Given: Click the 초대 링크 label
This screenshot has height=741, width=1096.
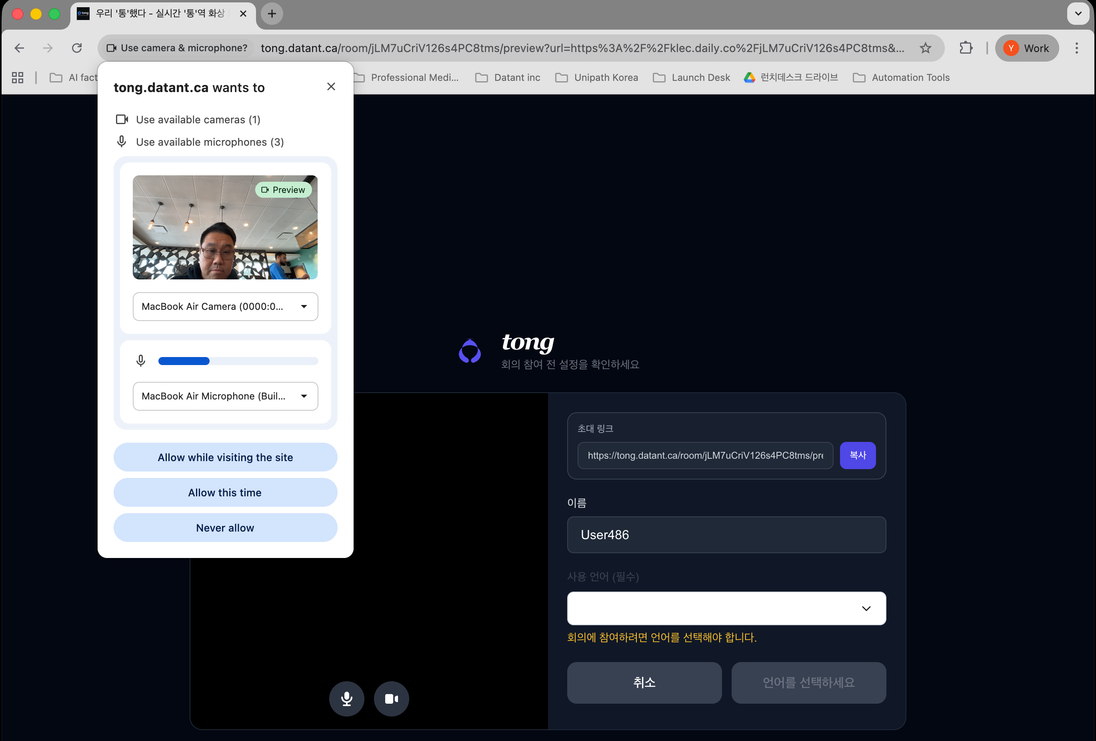Looking at the screenshot, I should pos(595,429).
